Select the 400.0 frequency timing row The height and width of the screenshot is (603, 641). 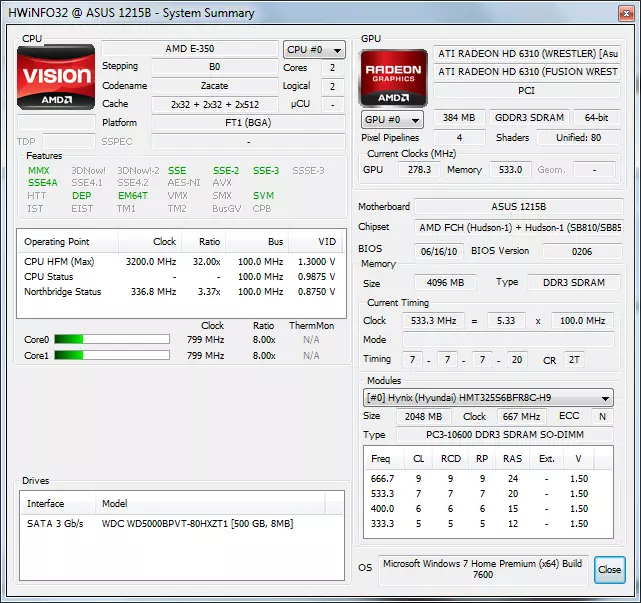pos(488,509)
